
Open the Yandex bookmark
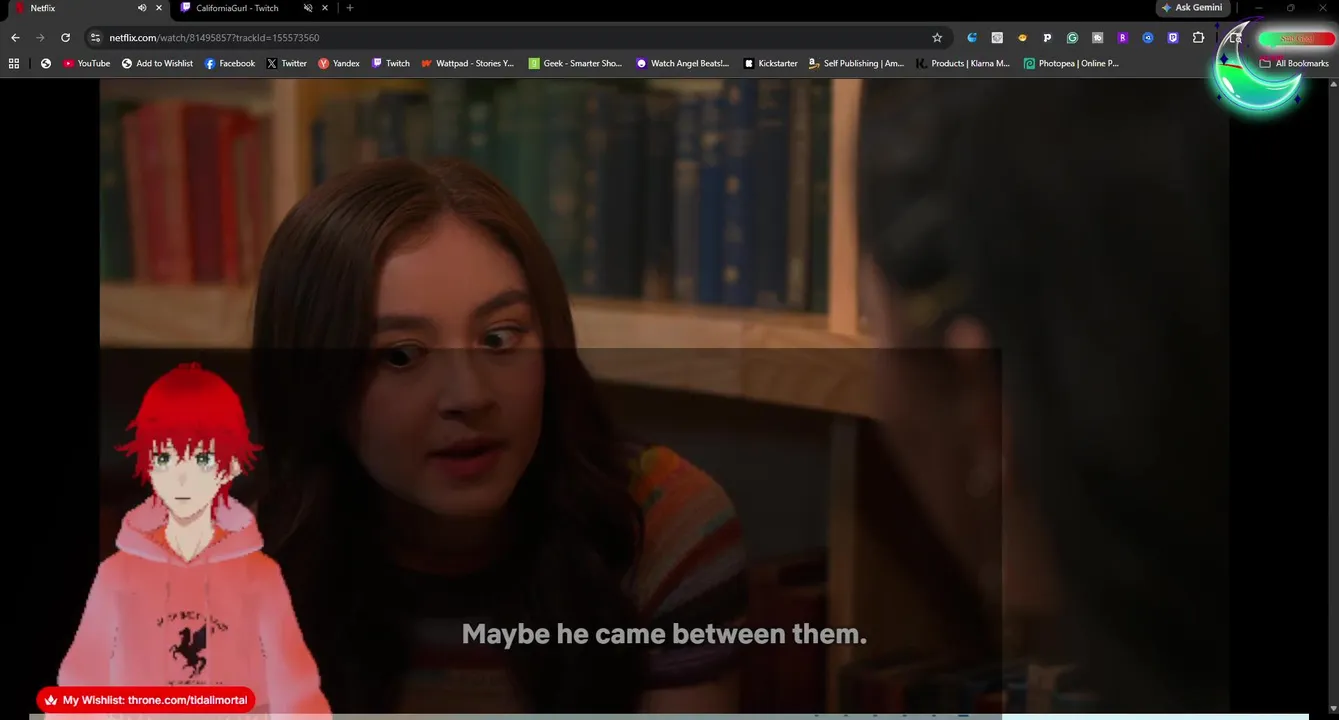(x=339, y=63)
